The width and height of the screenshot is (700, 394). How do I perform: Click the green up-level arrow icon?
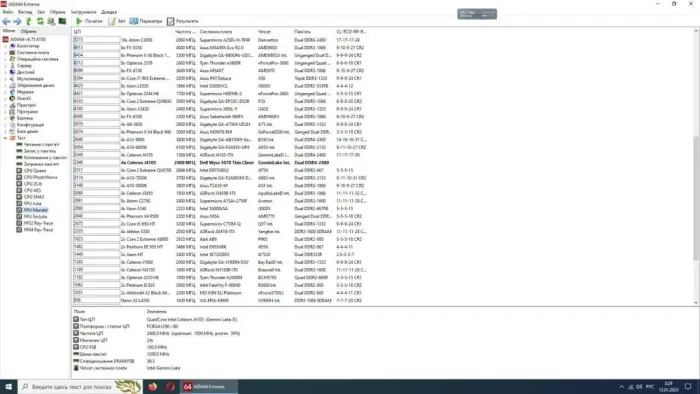coord(29,21)
